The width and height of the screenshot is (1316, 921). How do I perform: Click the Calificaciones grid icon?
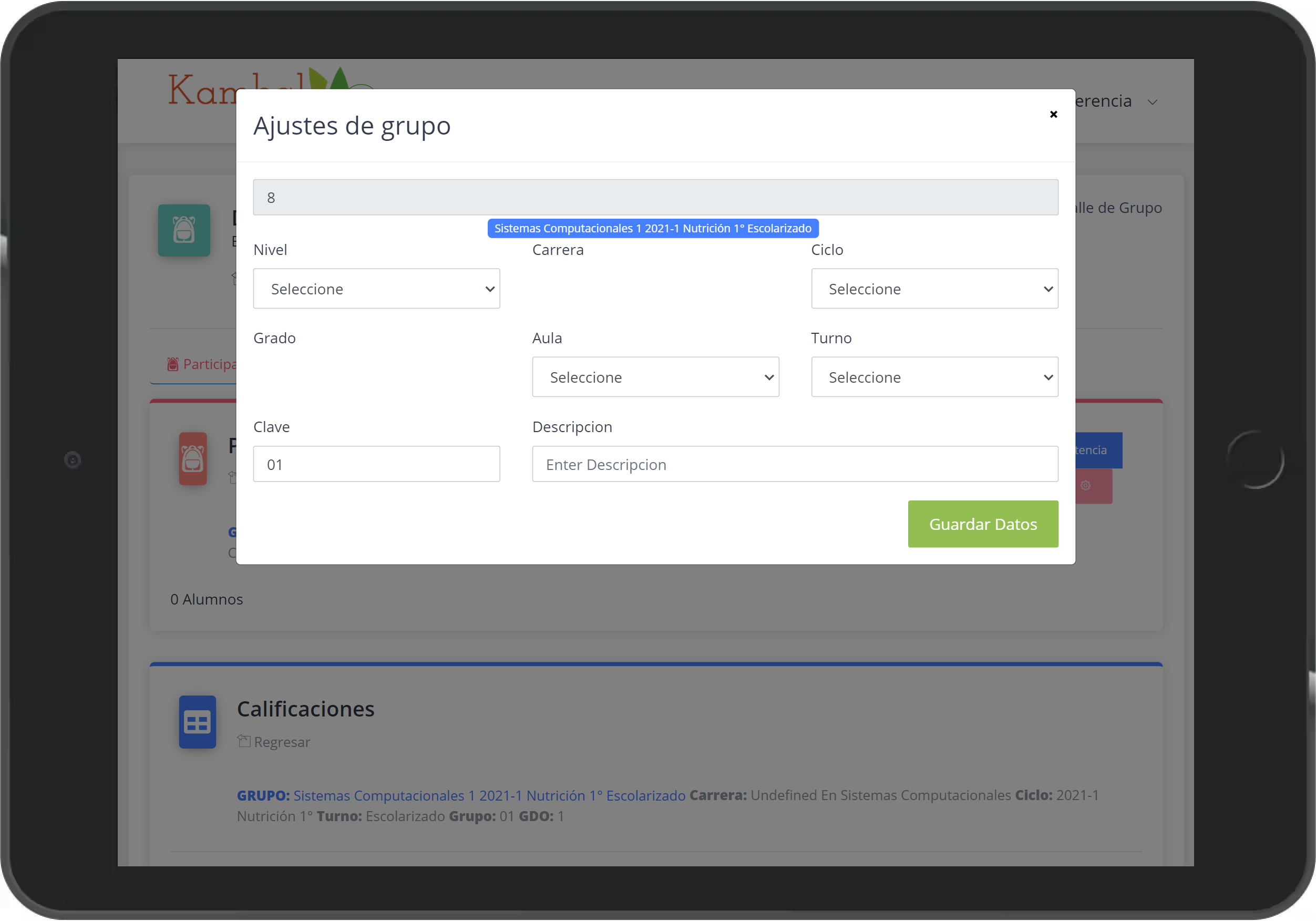coord(197,722)
